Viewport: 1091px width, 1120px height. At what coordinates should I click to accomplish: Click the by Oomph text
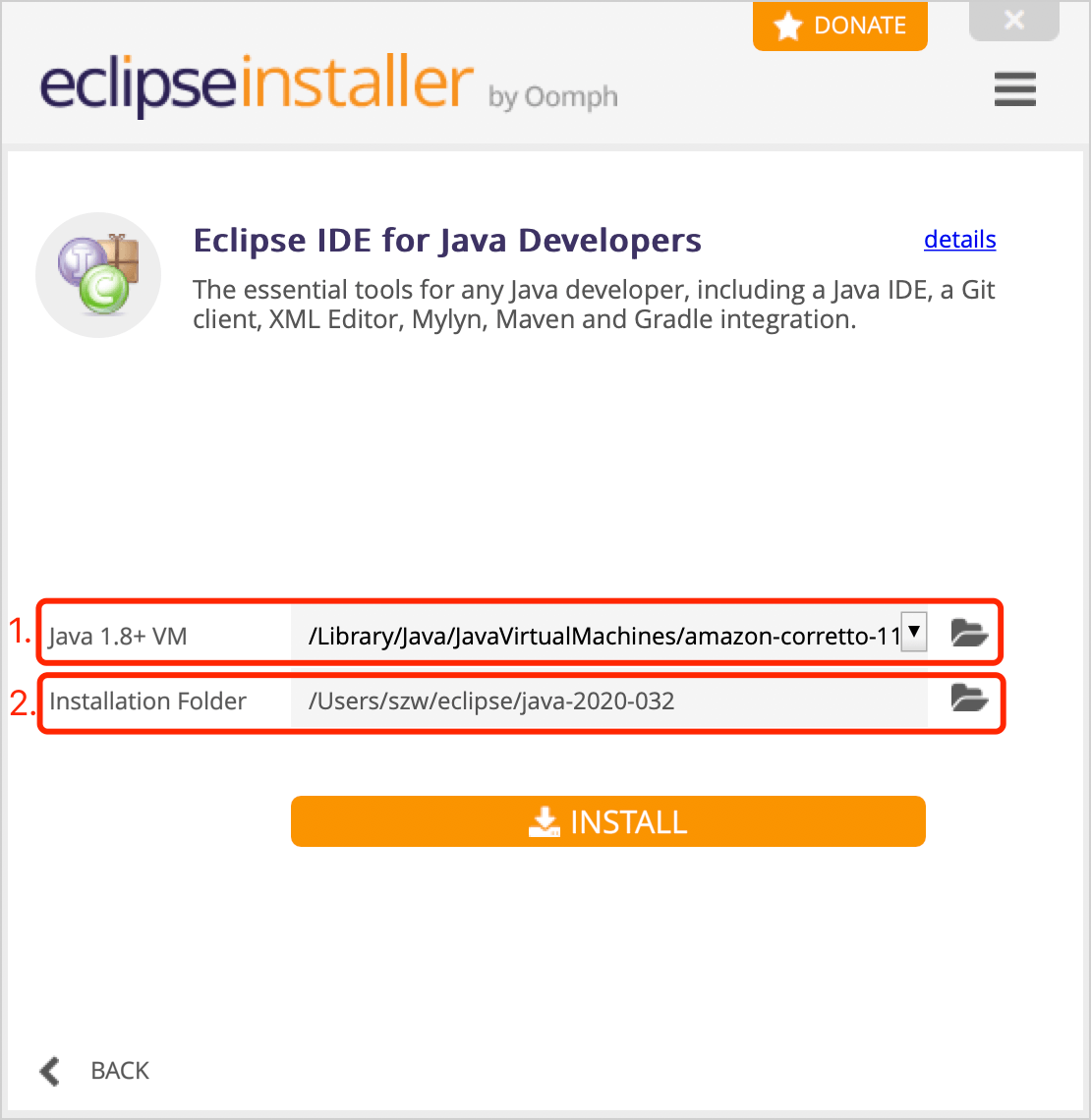[553, 98]
